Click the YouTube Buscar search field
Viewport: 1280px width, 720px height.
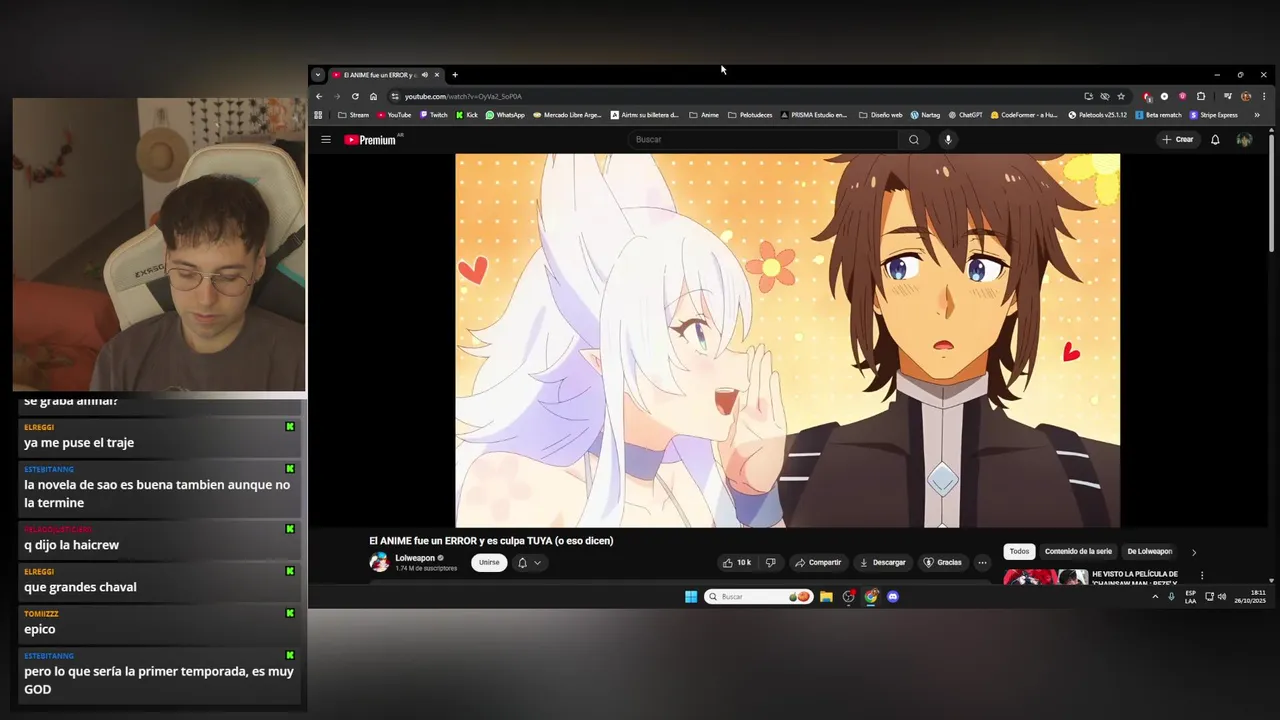tap(765, 140)
